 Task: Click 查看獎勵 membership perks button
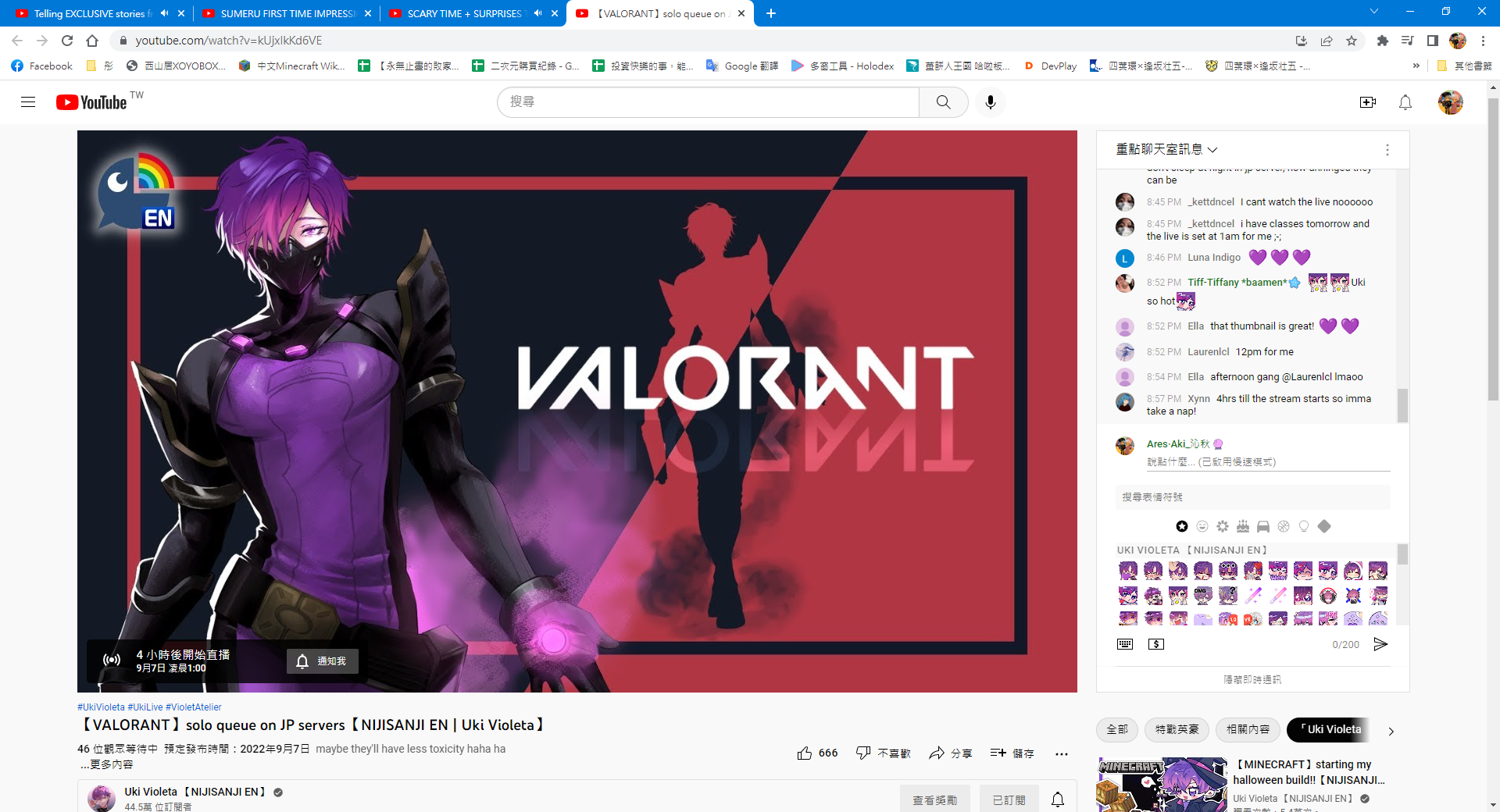(934, 800)
